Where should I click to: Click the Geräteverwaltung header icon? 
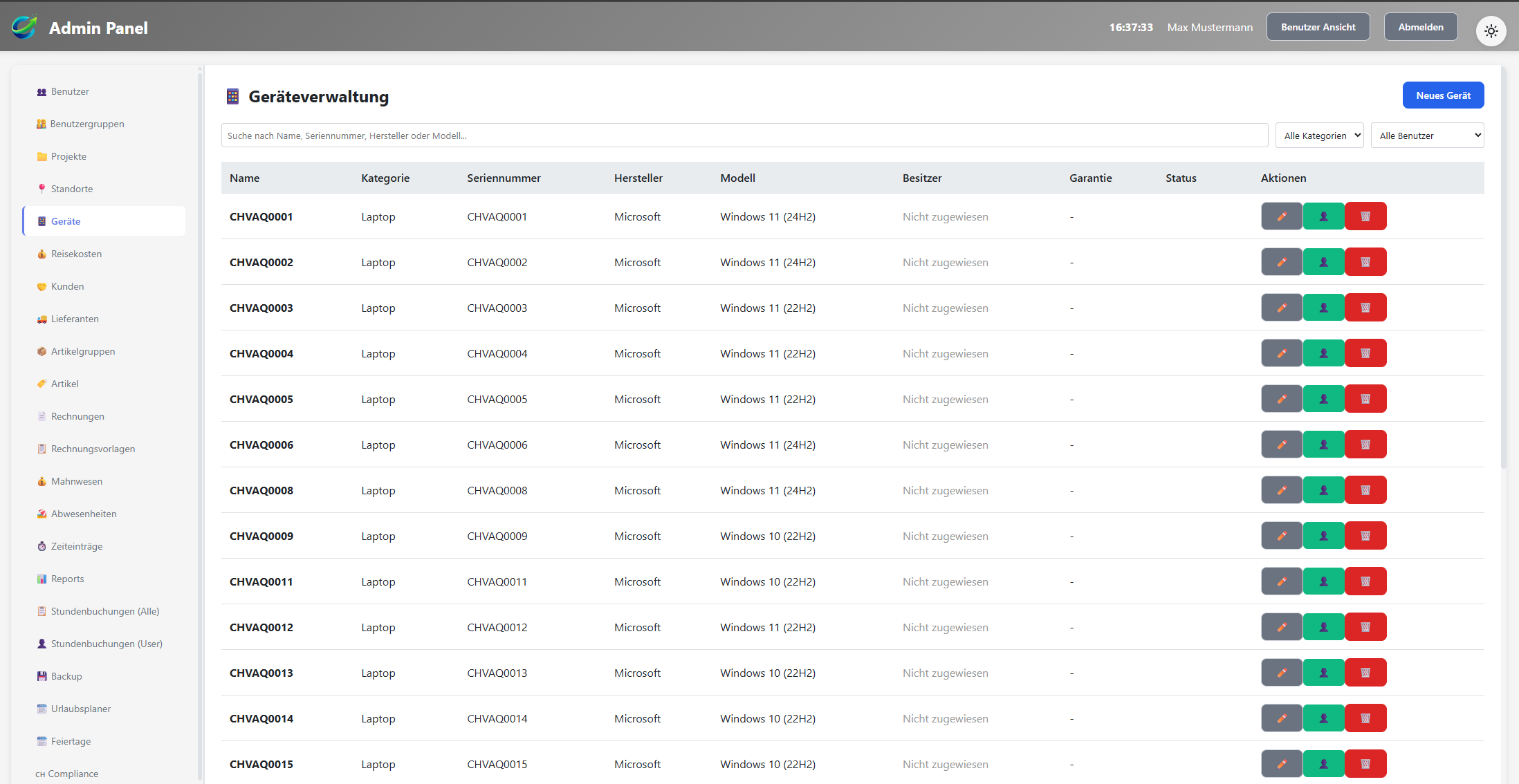(232, 97)
